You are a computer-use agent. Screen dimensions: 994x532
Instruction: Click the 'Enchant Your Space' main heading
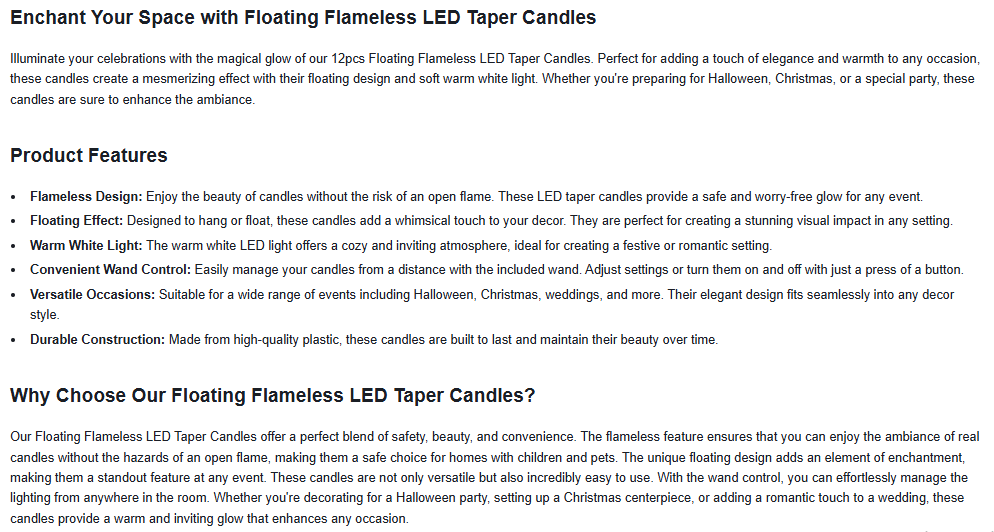pos(302,17)
